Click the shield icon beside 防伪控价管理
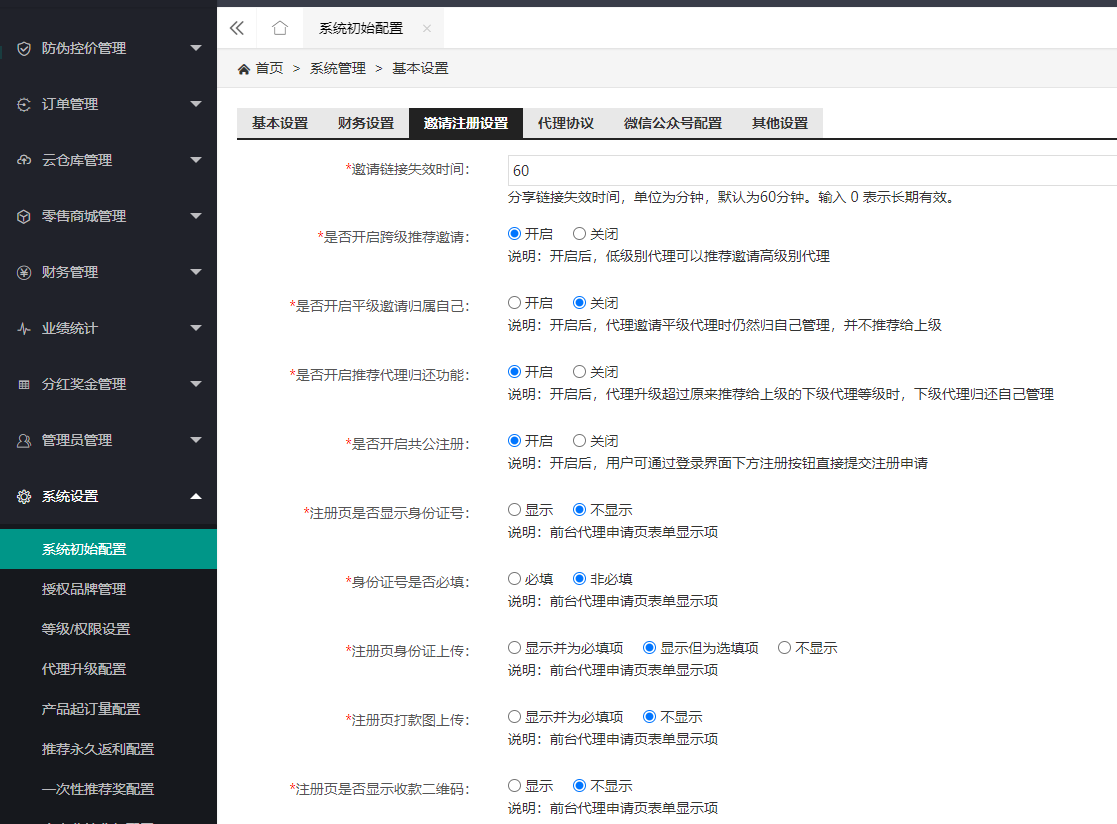 tap(24, 48)
